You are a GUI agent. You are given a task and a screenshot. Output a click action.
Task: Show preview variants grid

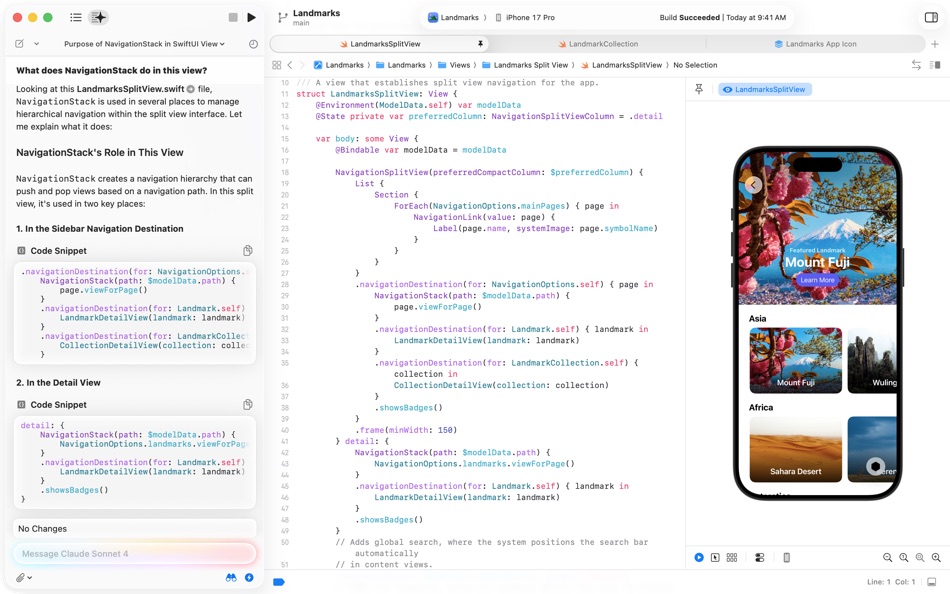[x=731, y=558]
